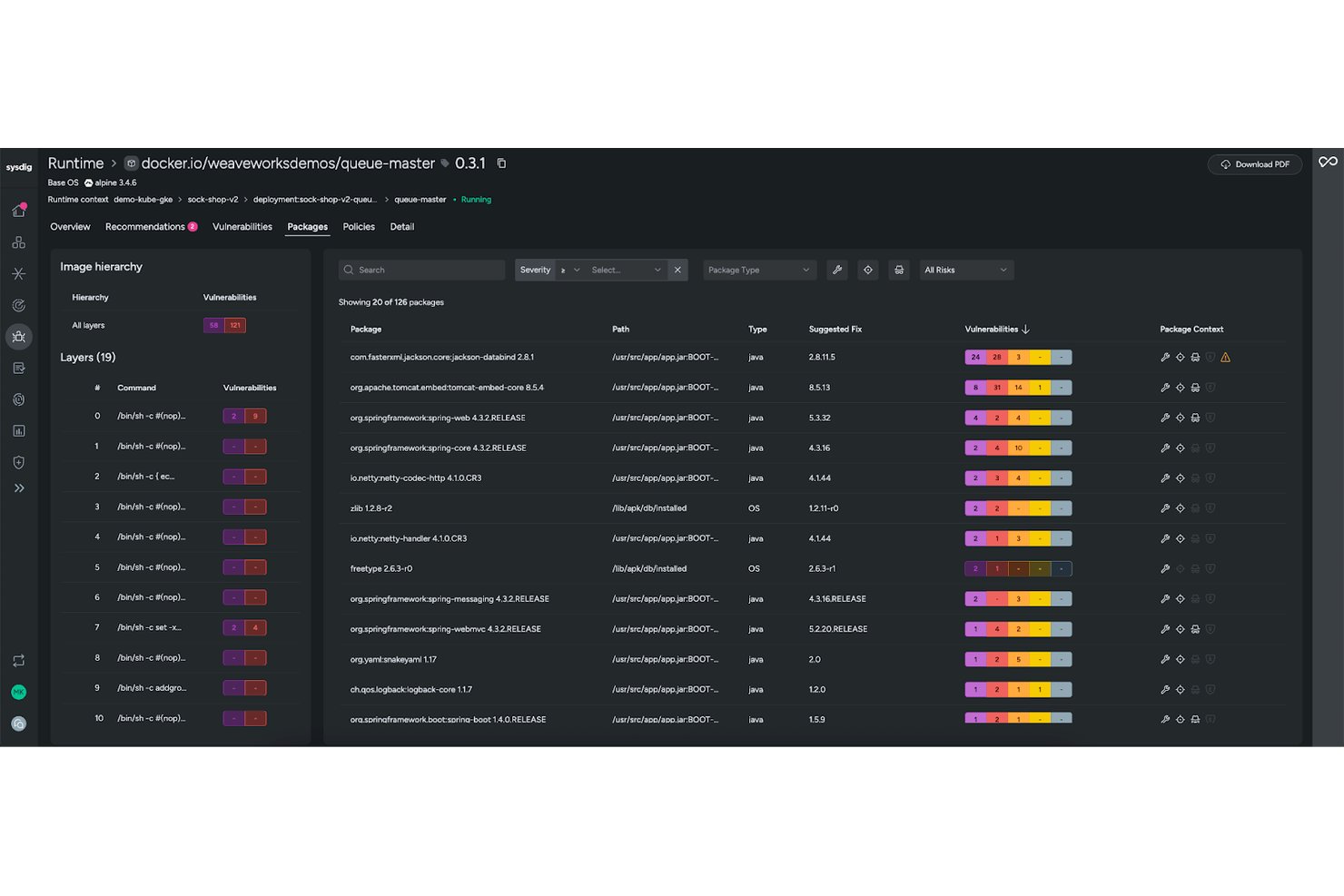
Task: Open the fingerprint-style circular sidebar icon
Action: pyautogui.click(x=18, y=399)
